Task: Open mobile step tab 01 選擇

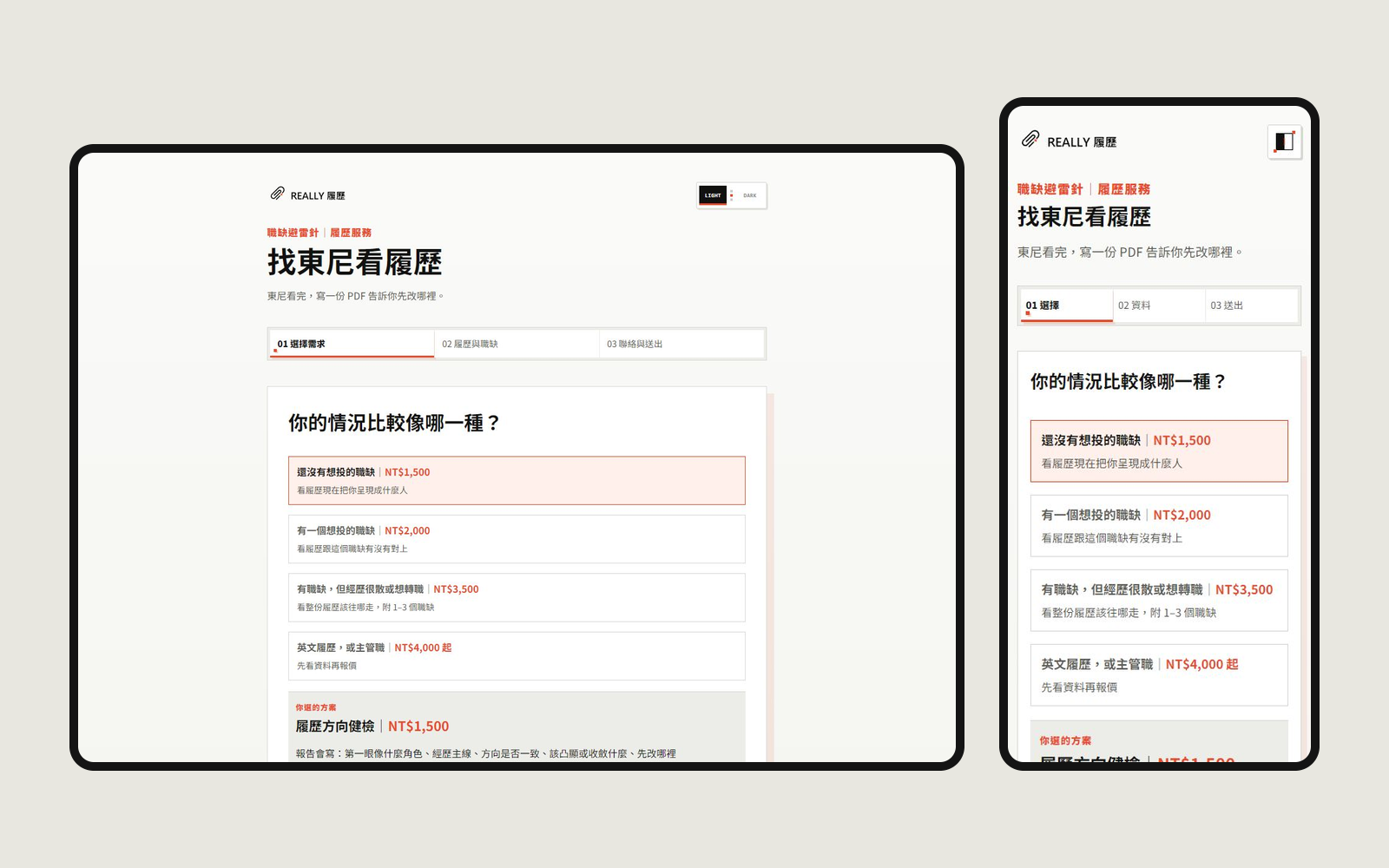Action: click(x=1066, y=306)
